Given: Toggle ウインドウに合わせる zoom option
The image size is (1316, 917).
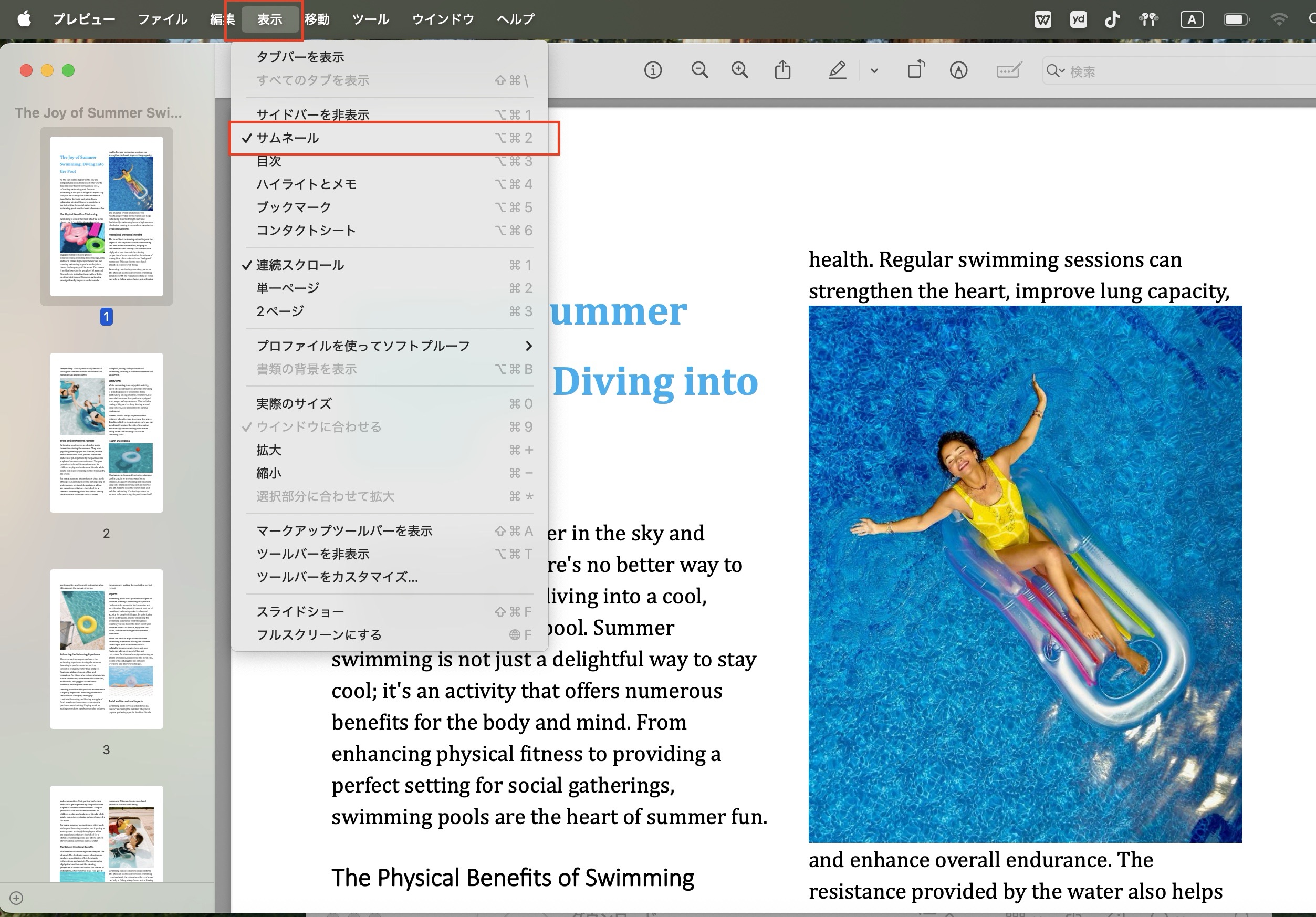Looking at the screenshot, I should click(318, 426).
